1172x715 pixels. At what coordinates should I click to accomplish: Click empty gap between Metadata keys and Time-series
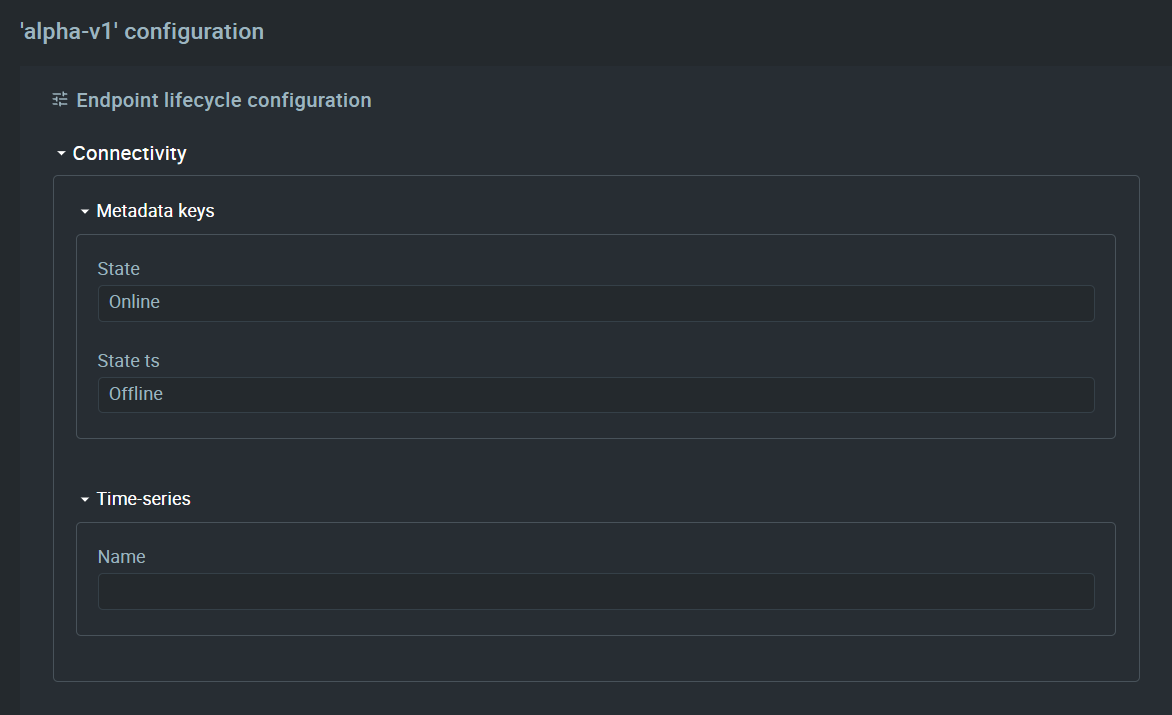click(x=596, y=464)
